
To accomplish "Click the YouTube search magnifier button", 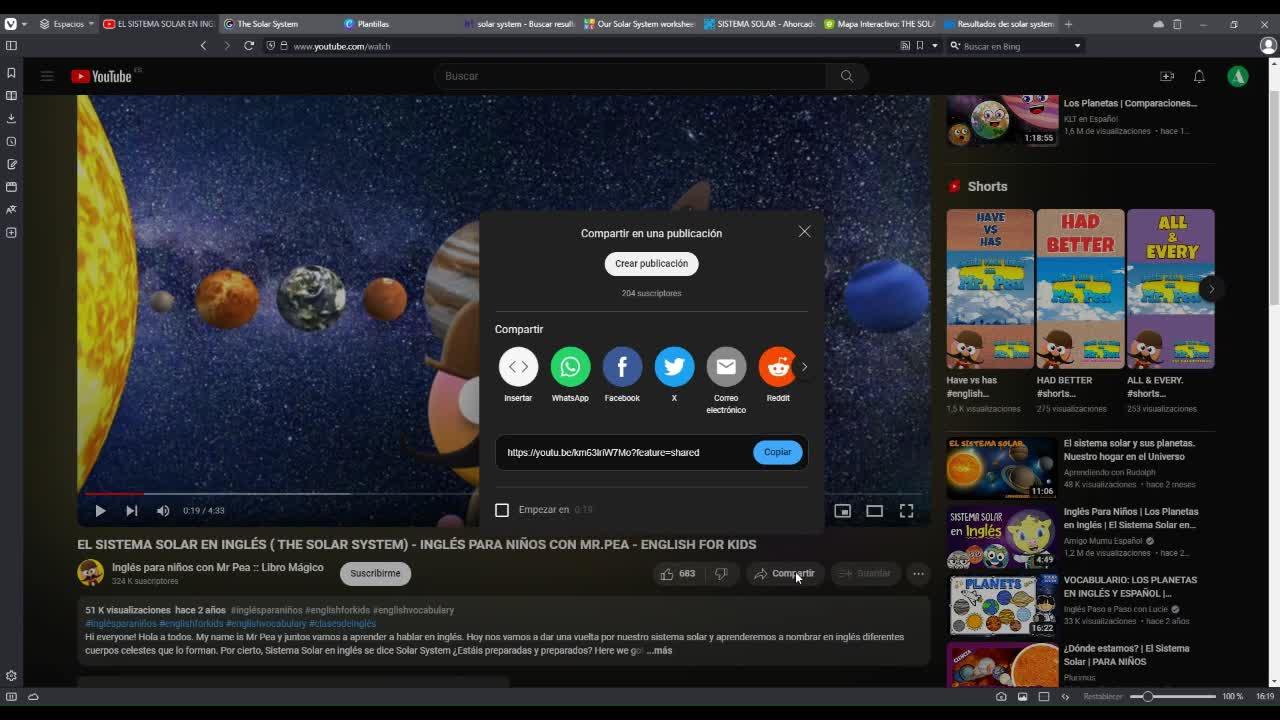I will pyautogui.click(x=847, y=76).
